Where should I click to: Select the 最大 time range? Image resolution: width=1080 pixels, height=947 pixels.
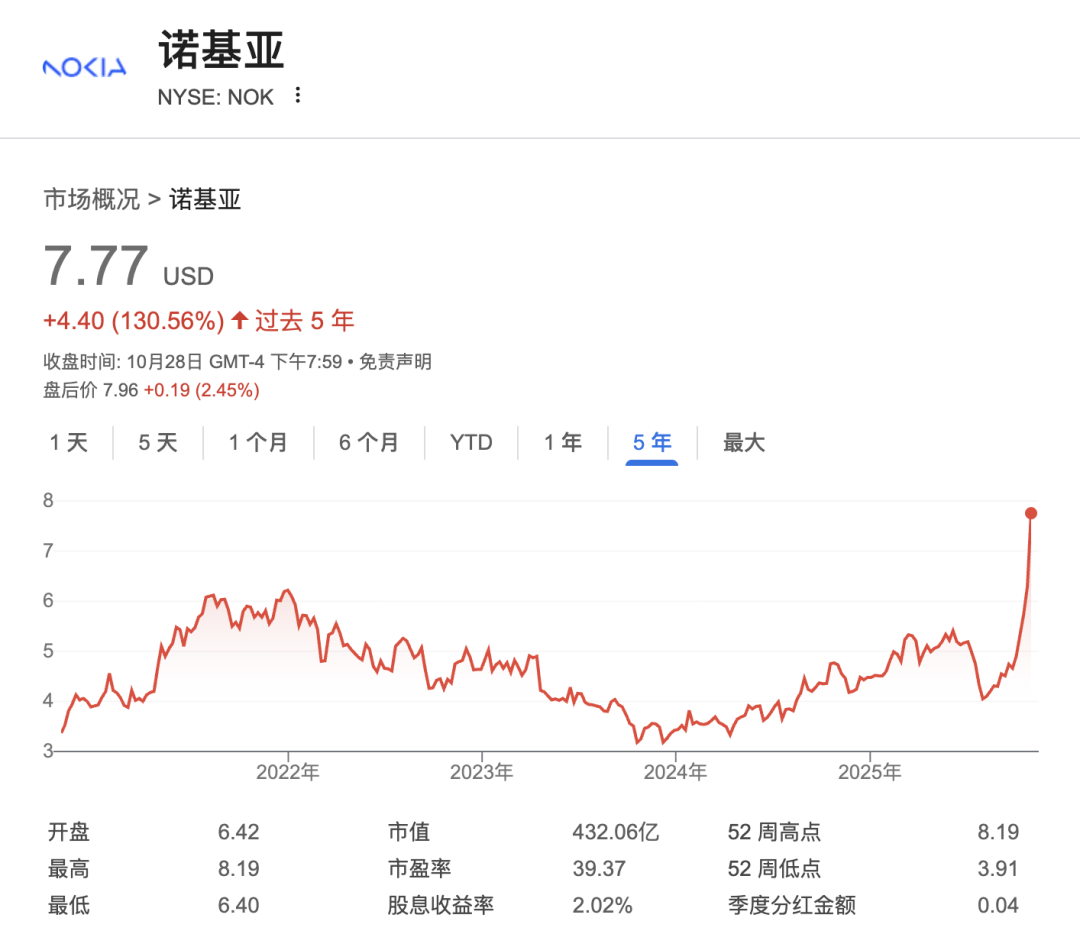tap(742, 442)
